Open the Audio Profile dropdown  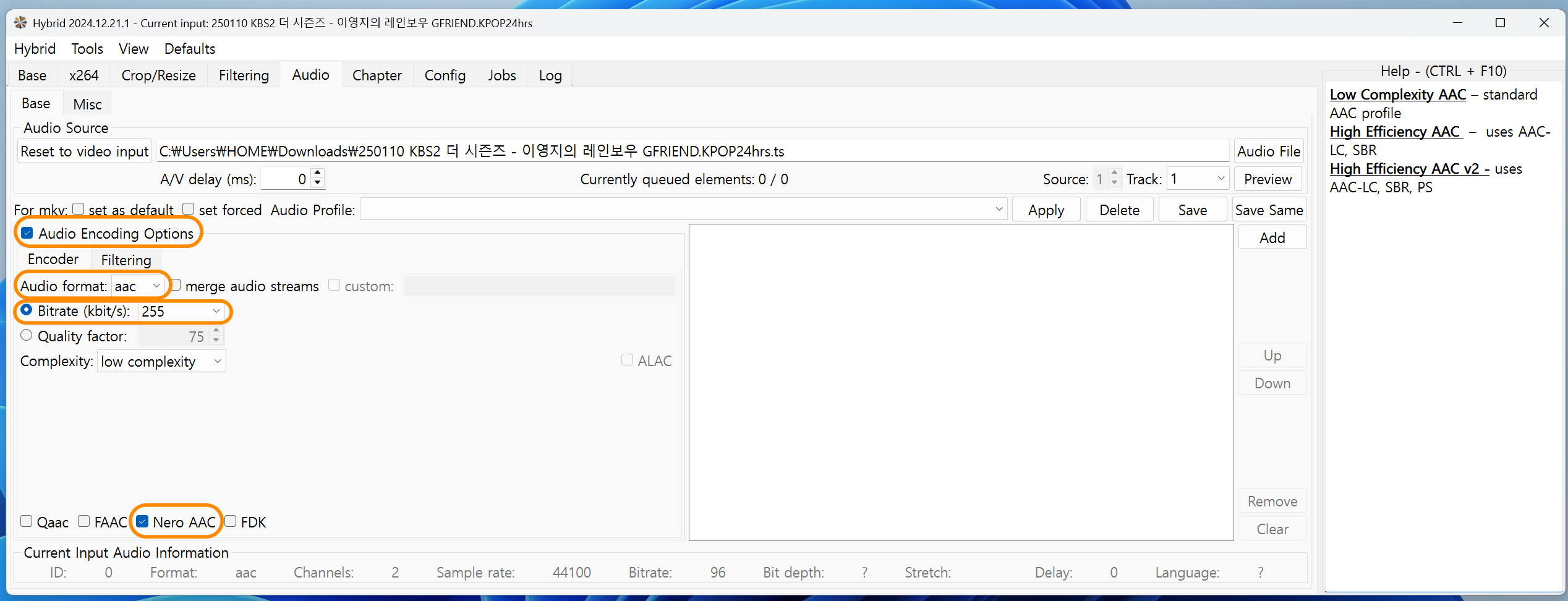[x=683, y=210]
